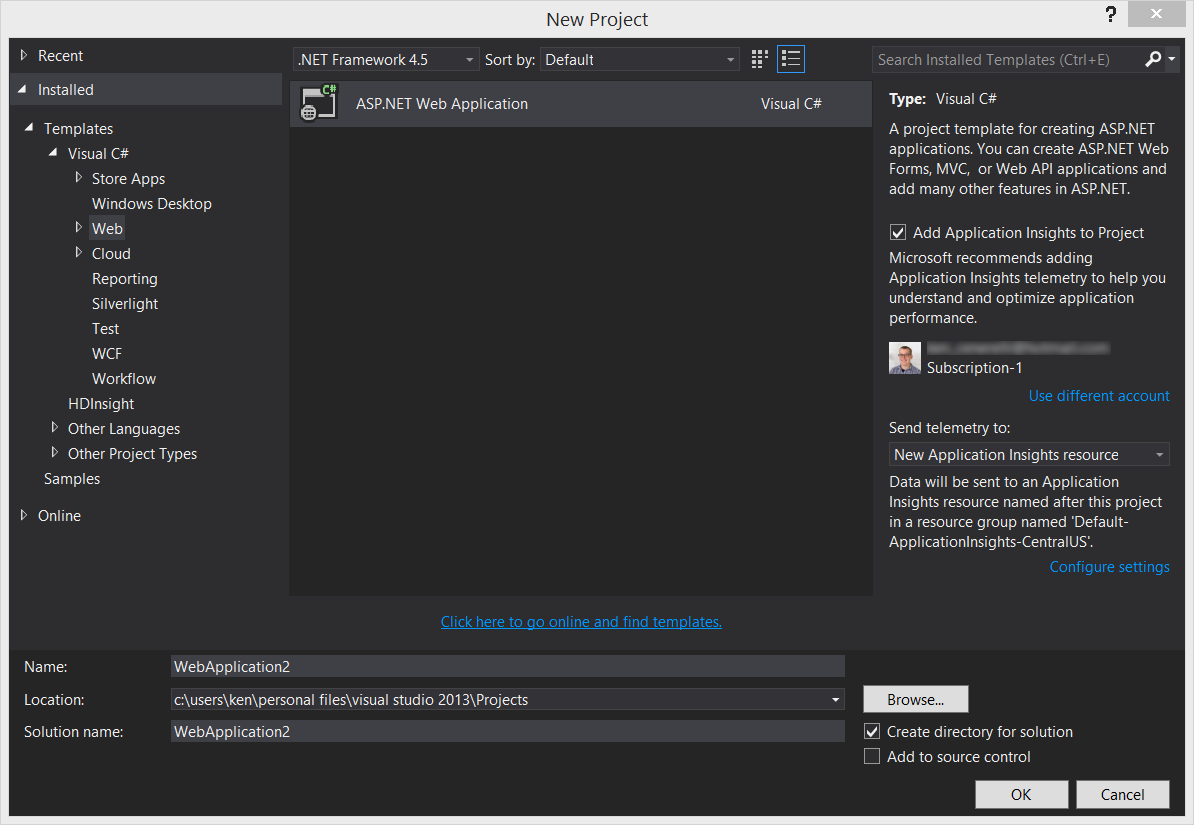Screen dimensions: 1194x825
Task: Select the Cloud category label
Action: pyautogui.click(x=111, y=254)
